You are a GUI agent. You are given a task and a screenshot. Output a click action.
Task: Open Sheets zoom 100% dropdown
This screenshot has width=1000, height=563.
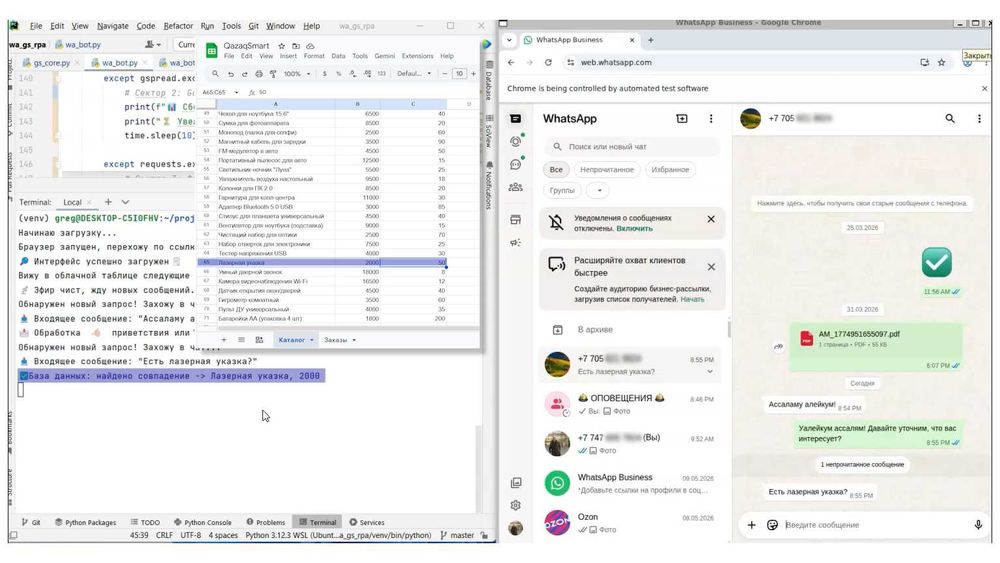pyautogui.click(x=297, y=74)
